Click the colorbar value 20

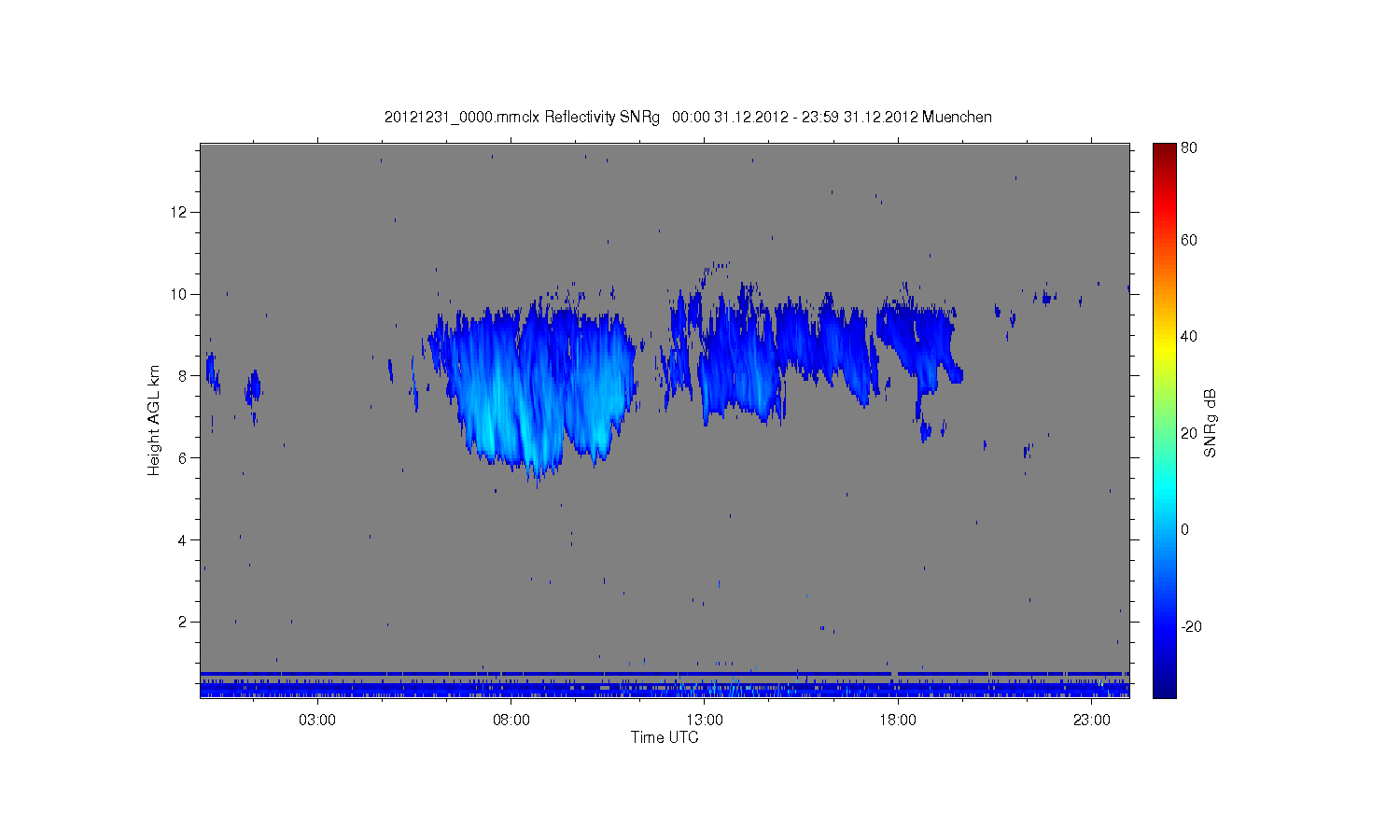[x=1189, y=433]
